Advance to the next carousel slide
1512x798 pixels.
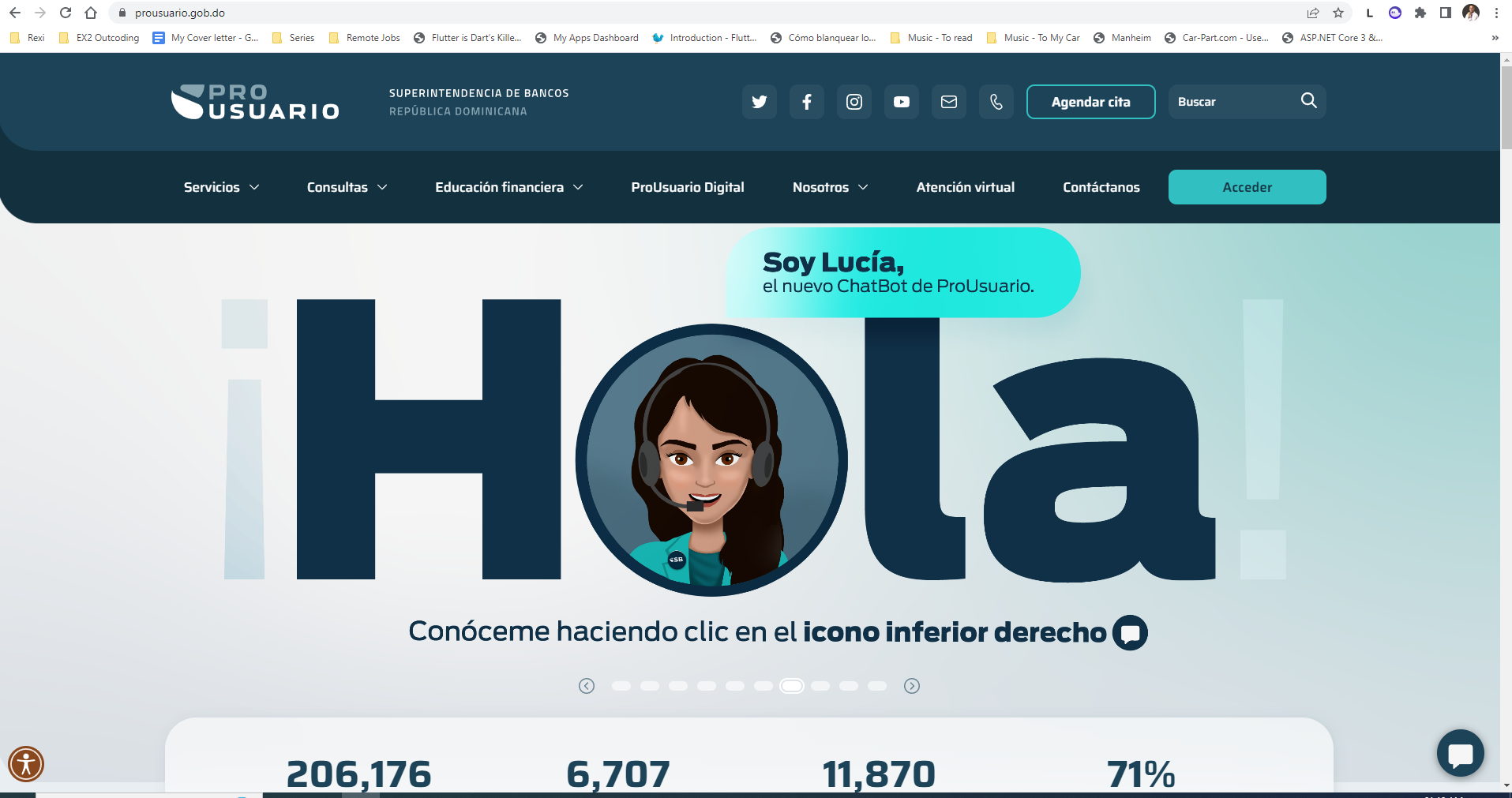pyautogui.click(x=912, y=686)
